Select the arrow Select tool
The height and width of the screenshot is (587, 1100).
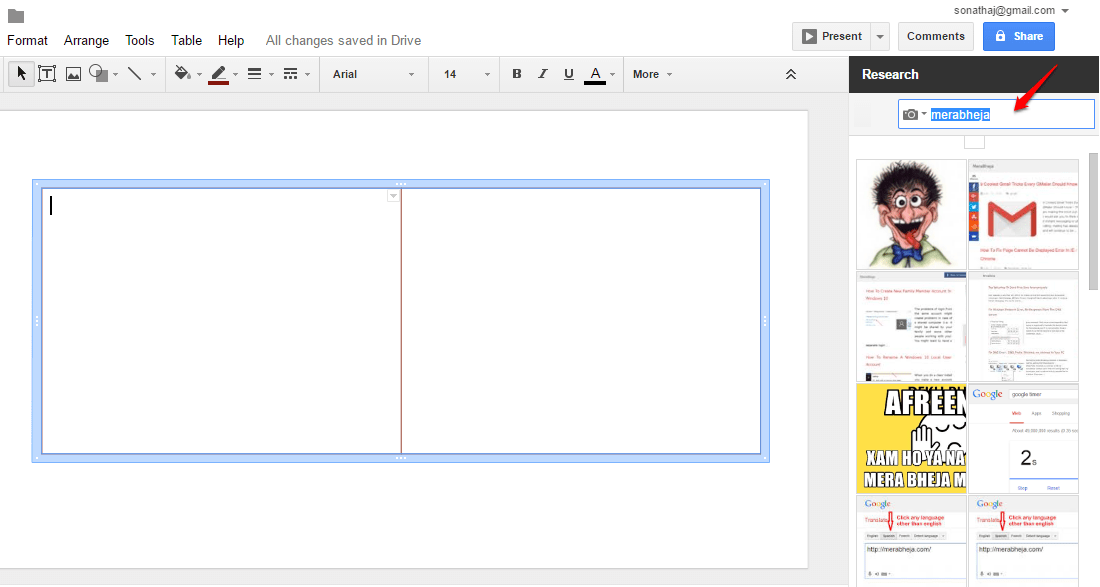(x=21, y=74)
